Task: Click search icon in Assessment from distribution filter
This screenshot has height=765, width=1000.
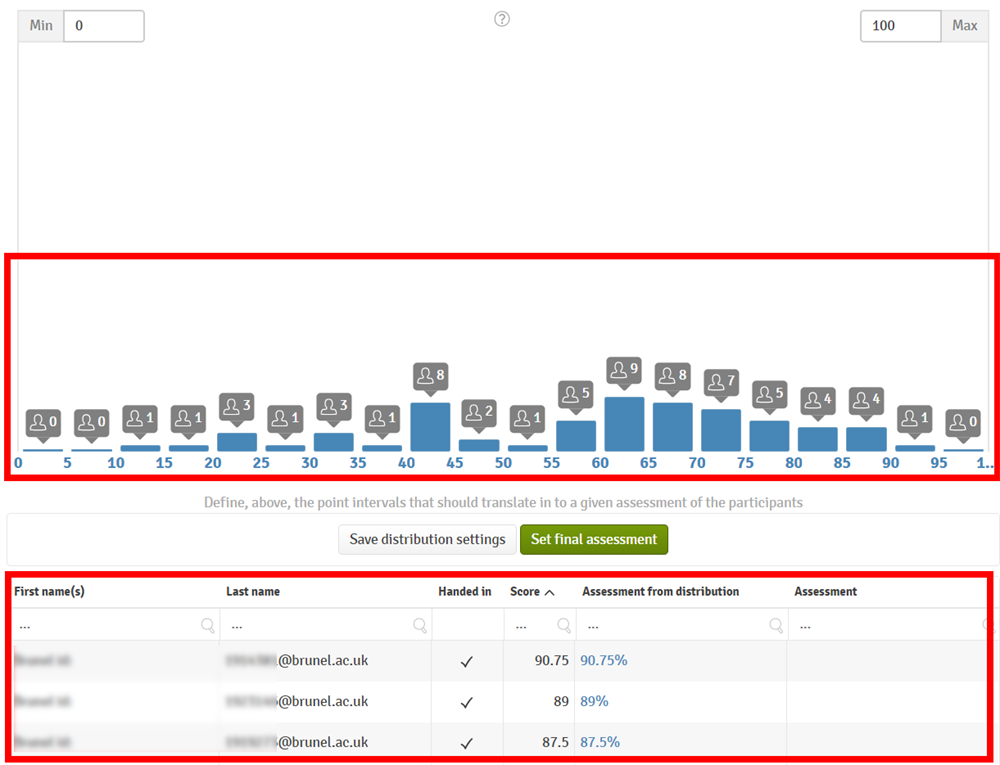Action: coord(776,626)
